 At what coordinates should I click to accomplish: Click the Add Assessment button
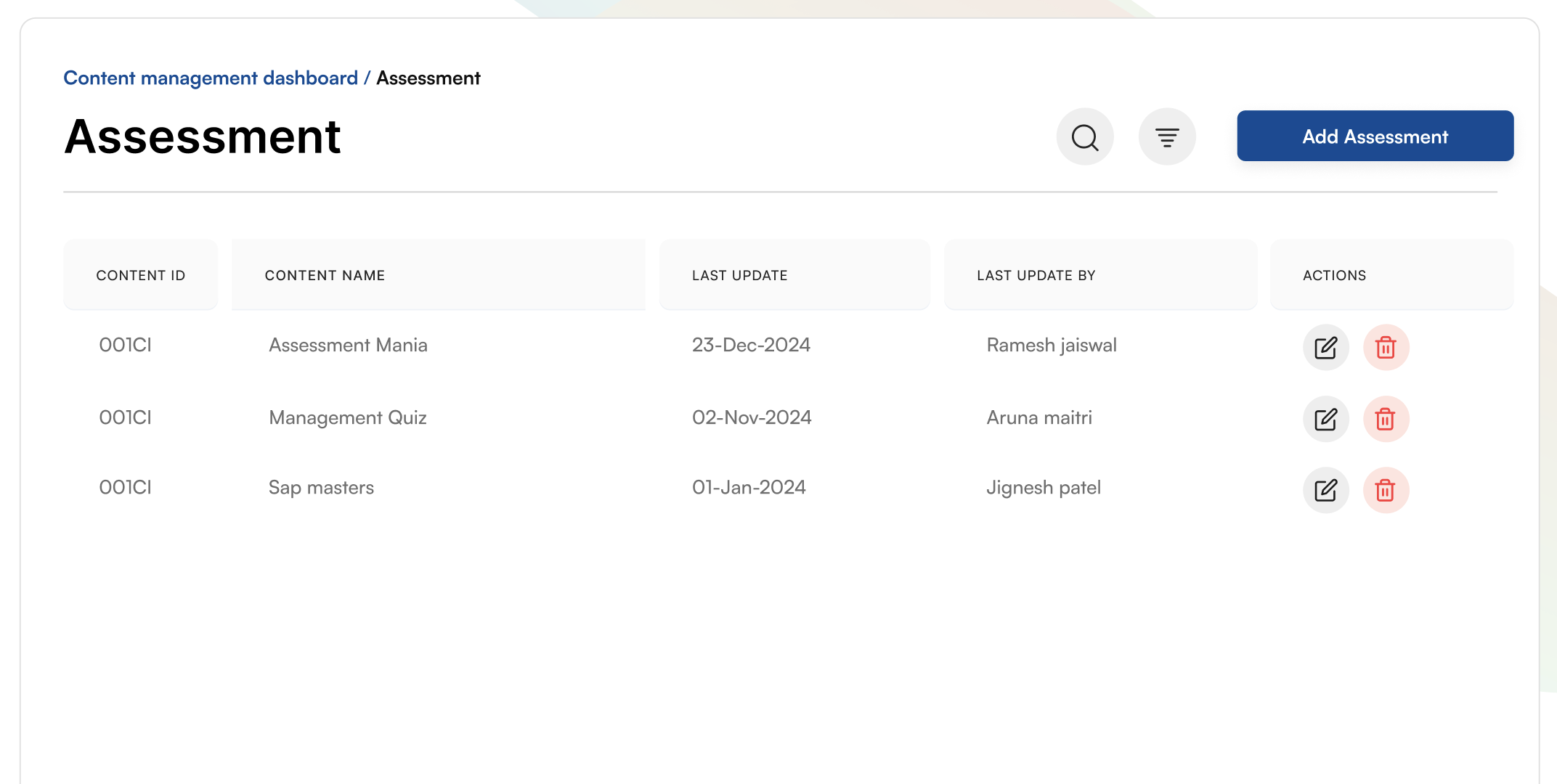[x=1375, y=136]
